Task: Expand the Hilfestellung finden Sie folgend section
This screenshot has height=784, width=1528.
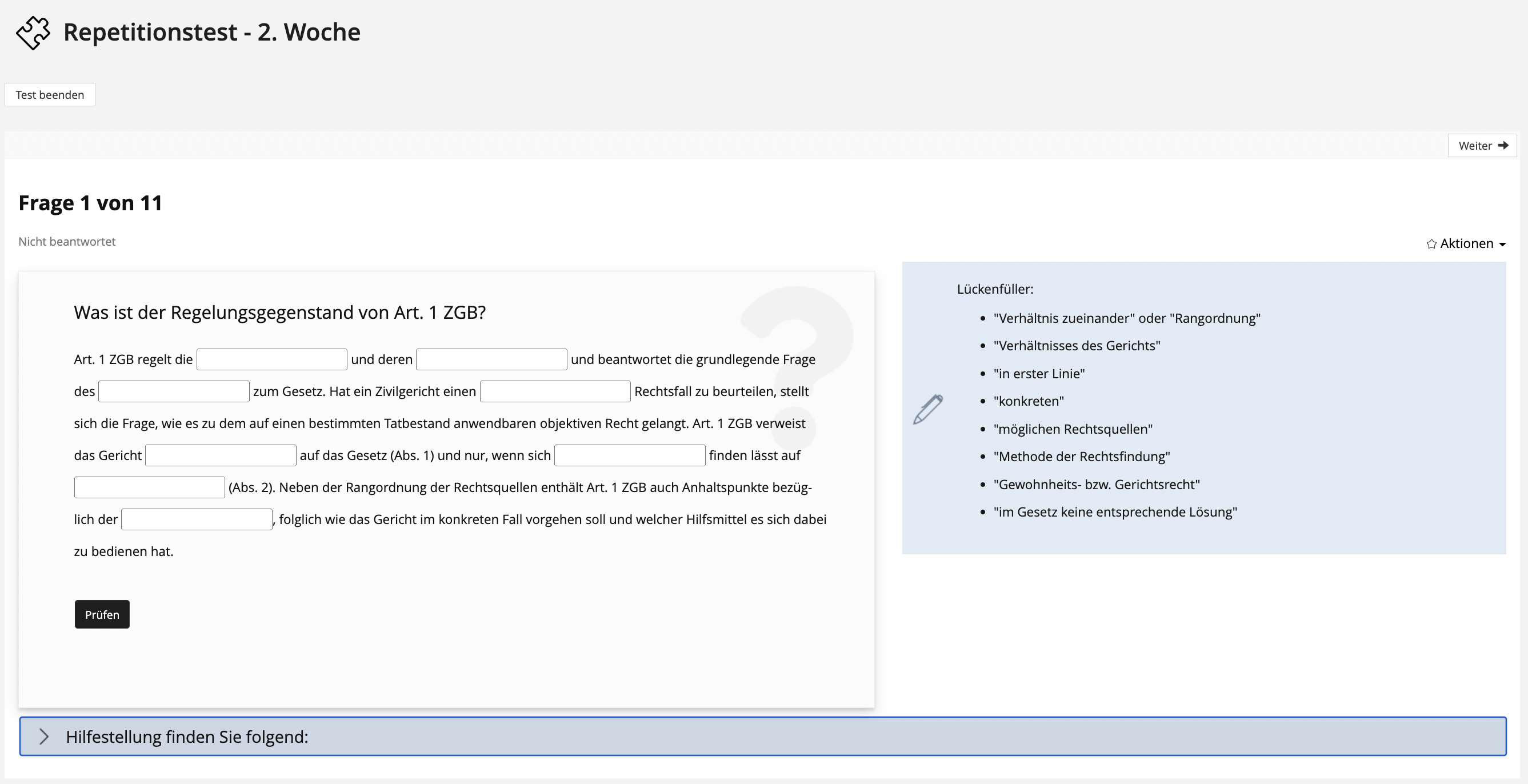Action: coord(187,737)
